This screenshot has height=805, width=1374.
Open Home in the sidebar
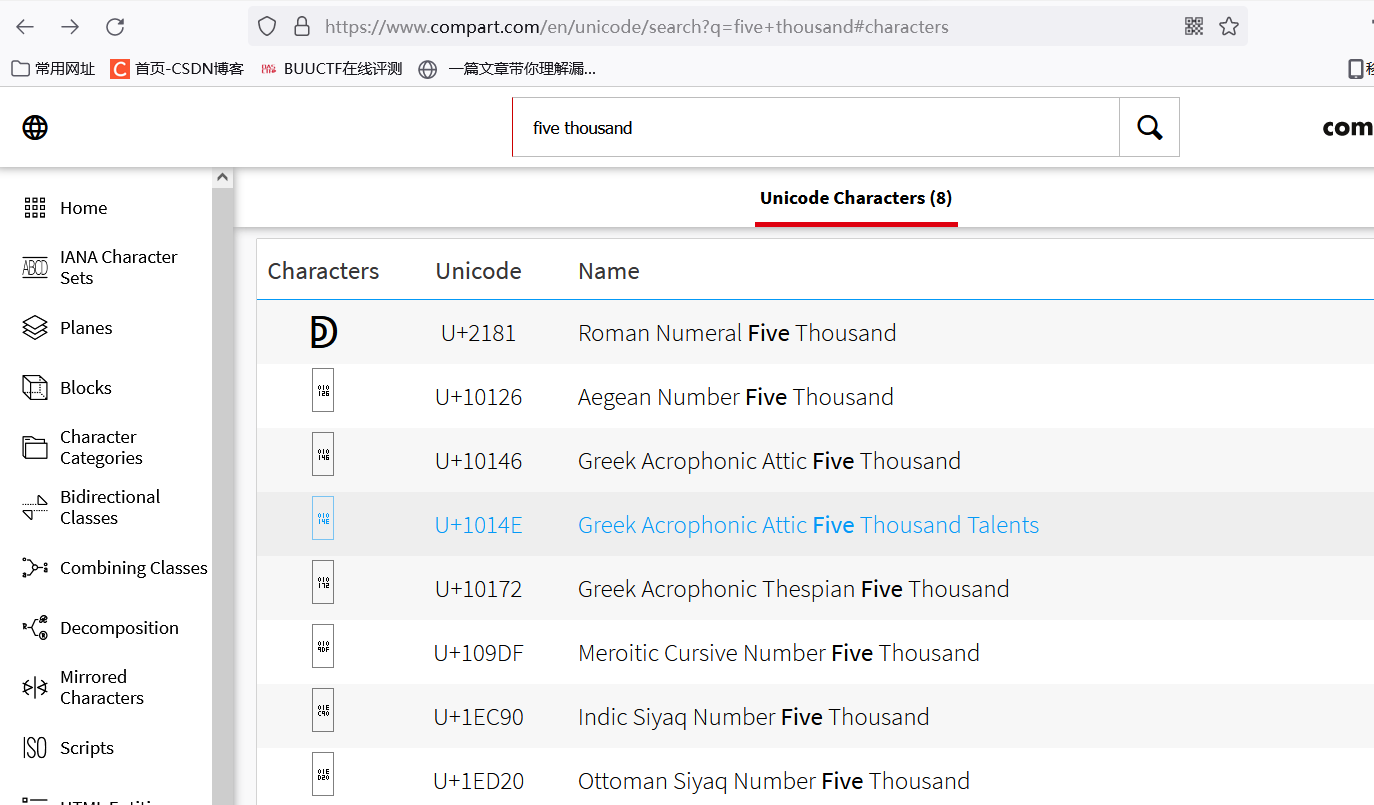click(84, 208)
